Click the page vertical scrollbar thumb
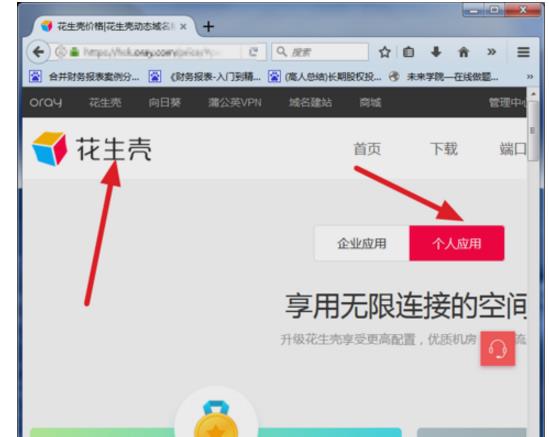This screenshot has height=437, width=549. point(533,131)
